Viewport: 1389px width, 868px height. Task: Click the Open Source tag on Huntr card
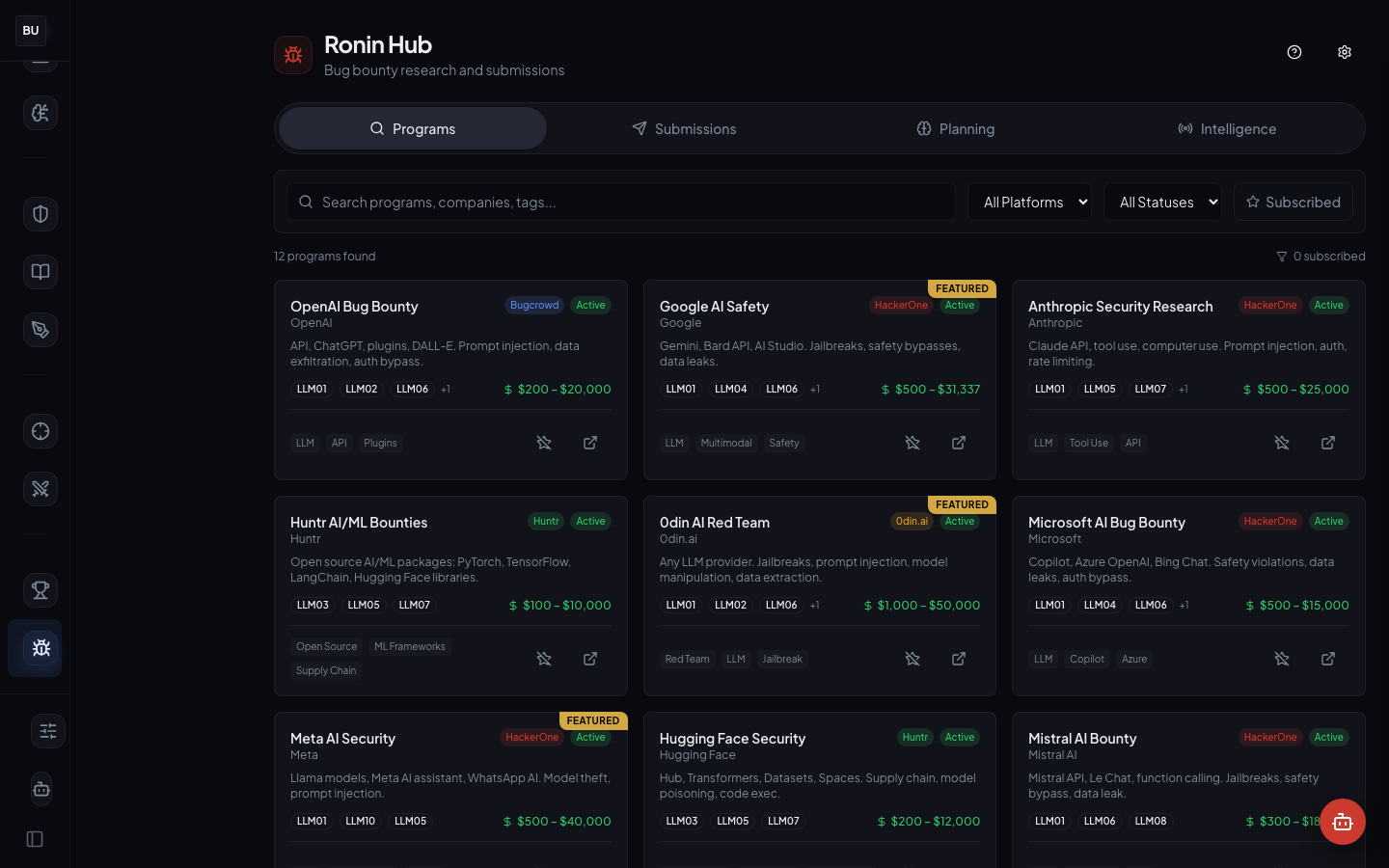click(326, 646)
